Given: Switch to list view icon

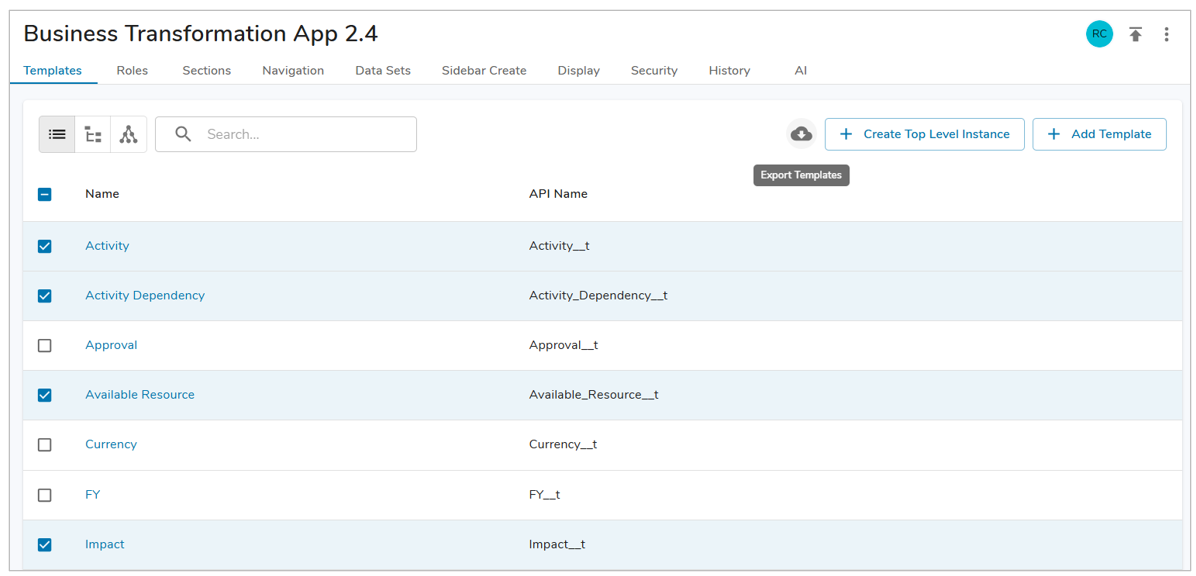Looking at the screenshot, I should (57, 134).
